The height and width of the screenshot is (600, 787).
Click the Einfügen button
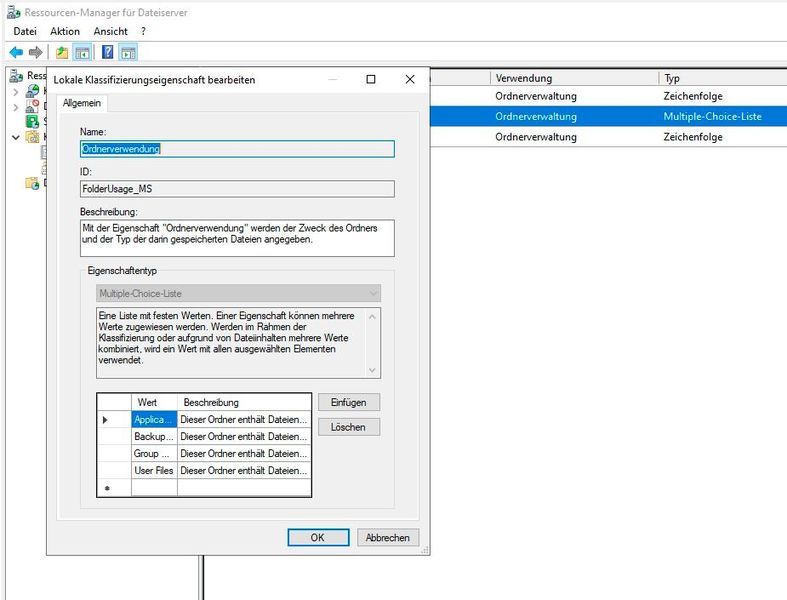pos(349,402)
